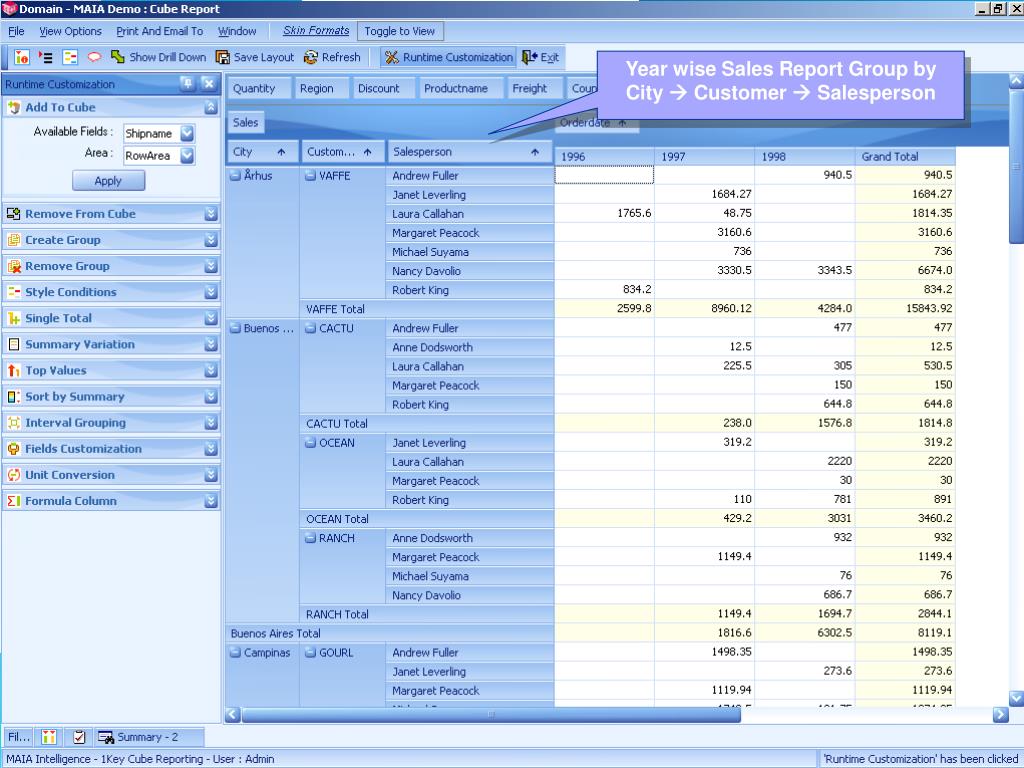The height and width of the screenshot is (768, 1024).
Task: Click the Save Layout disk icon
Action: tap(223, 57)
